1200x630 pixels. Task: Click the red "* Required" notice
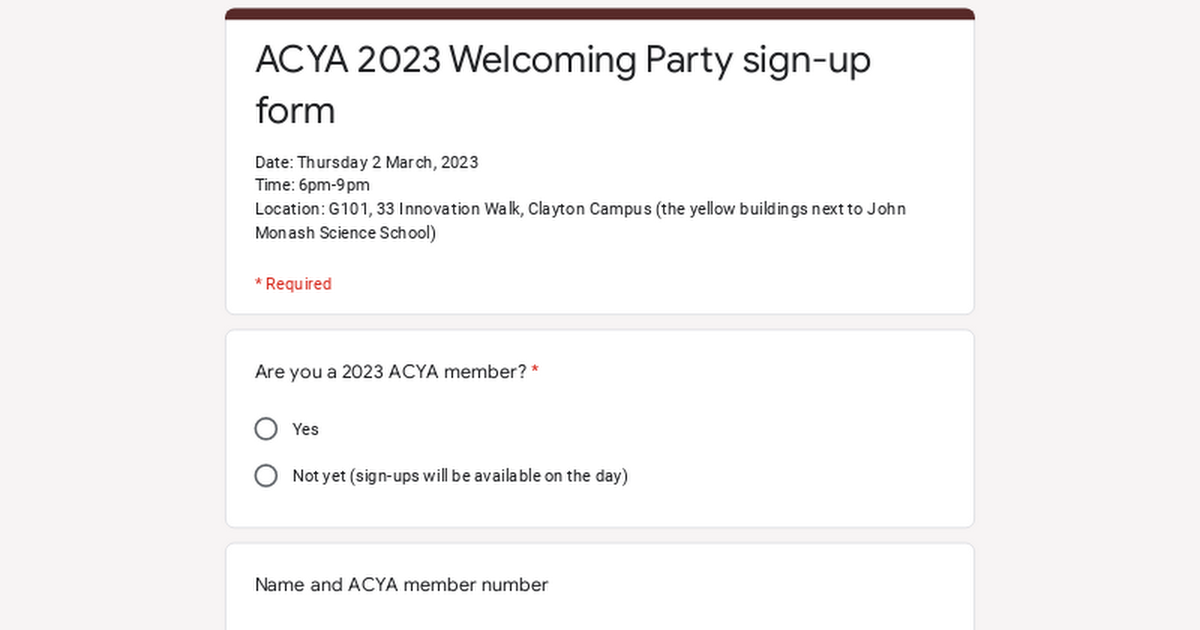(293, 283)
